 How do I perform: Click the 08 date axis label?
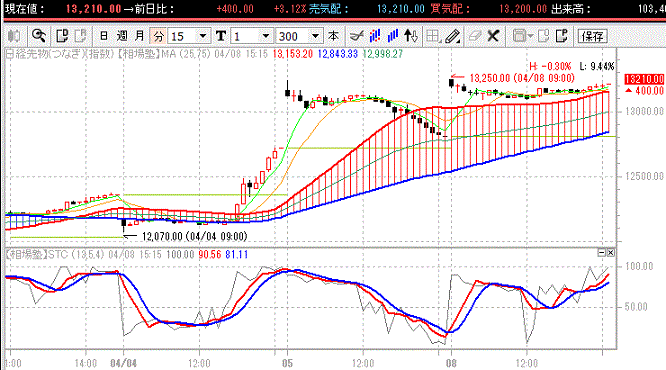tap(451, 363)
